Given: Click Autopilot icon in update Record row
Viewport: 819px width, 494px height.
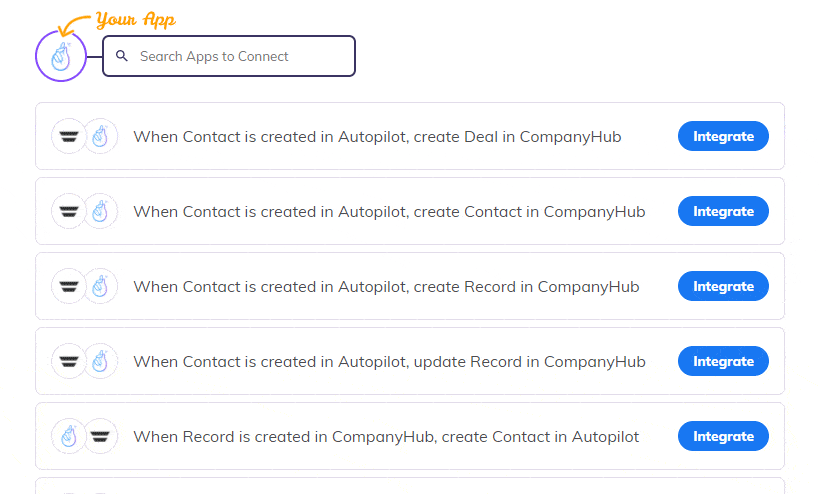Looking at the screenshot, I should tap(69, 361).
